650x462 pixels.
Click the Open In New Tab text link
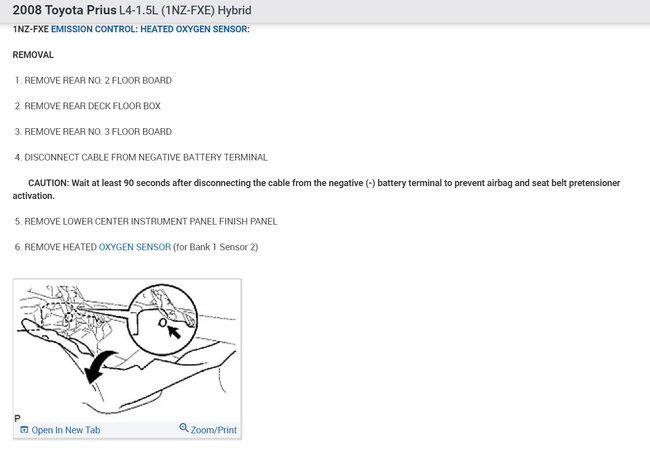click(x=66, y=430)
